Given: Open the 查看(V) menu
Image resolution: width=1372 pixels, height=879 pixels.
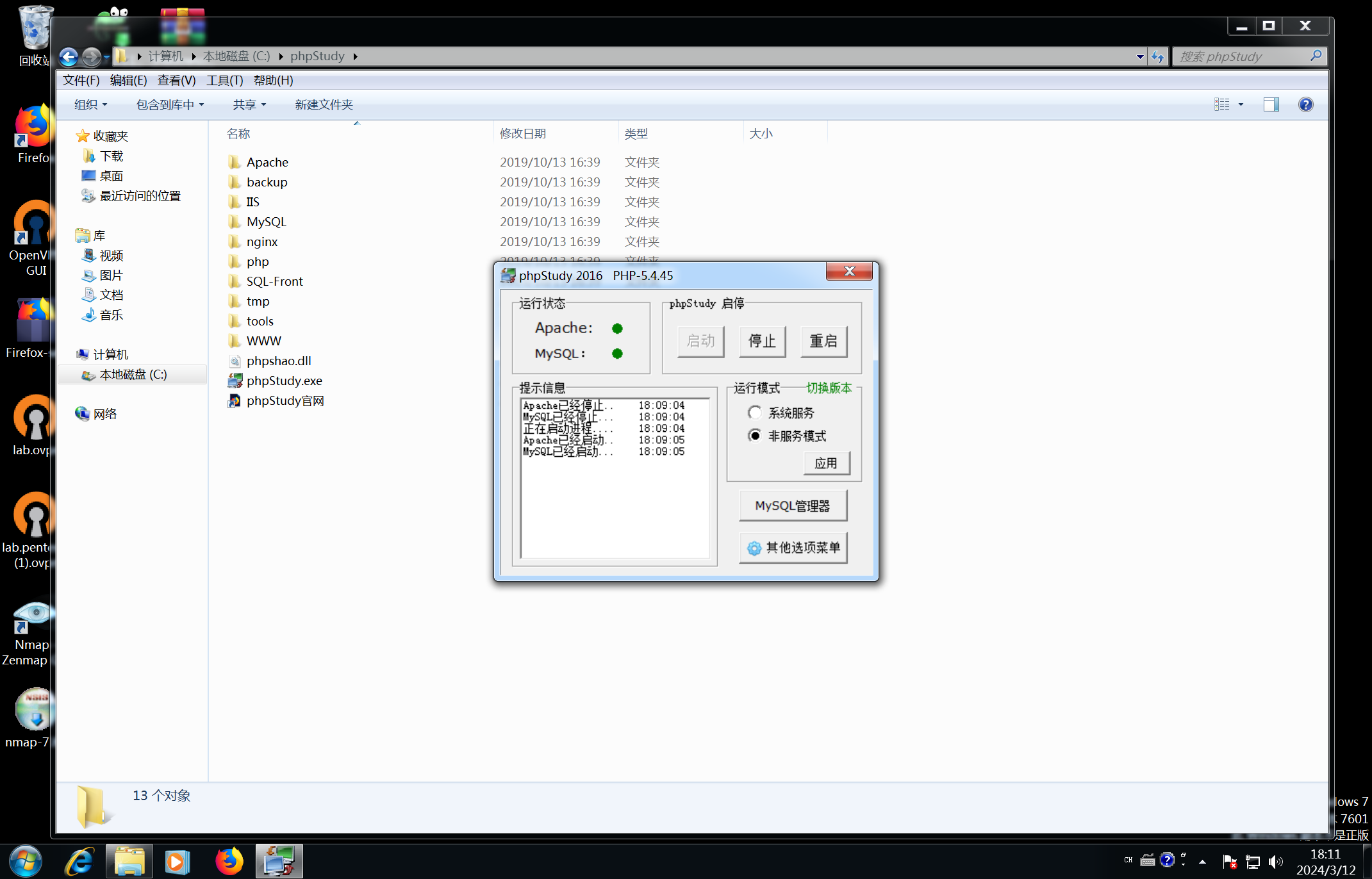Looking at the screenshot, I should [176, 80].
